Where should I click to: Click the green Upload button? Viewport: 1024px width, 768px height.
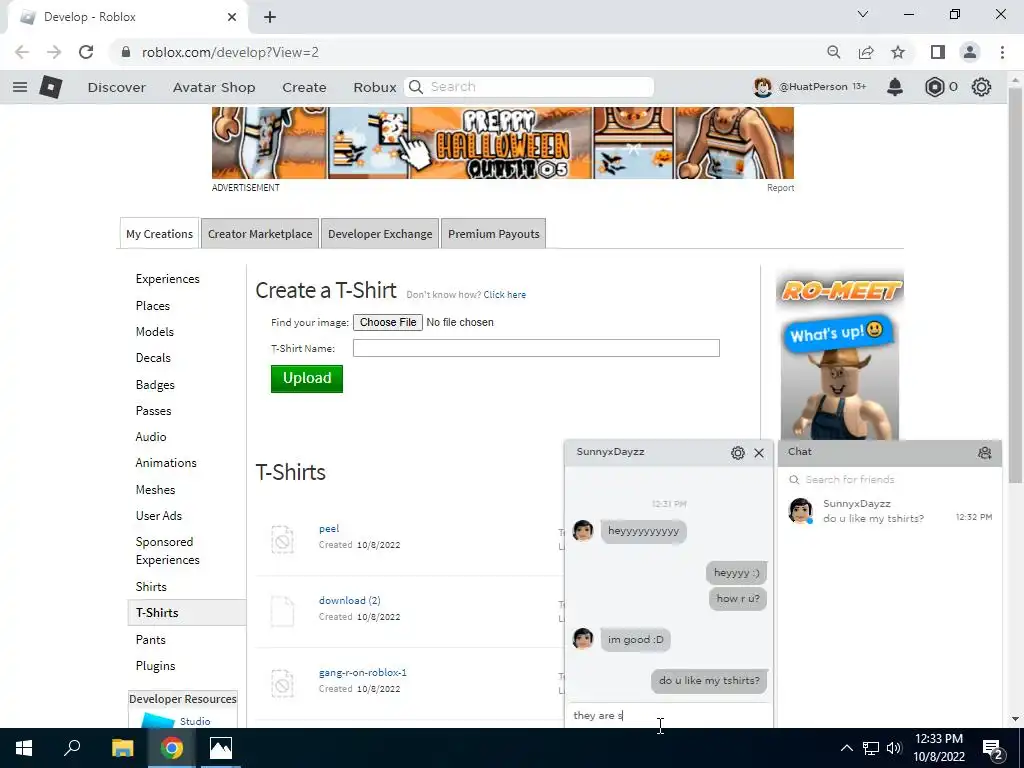coord(307,379)
